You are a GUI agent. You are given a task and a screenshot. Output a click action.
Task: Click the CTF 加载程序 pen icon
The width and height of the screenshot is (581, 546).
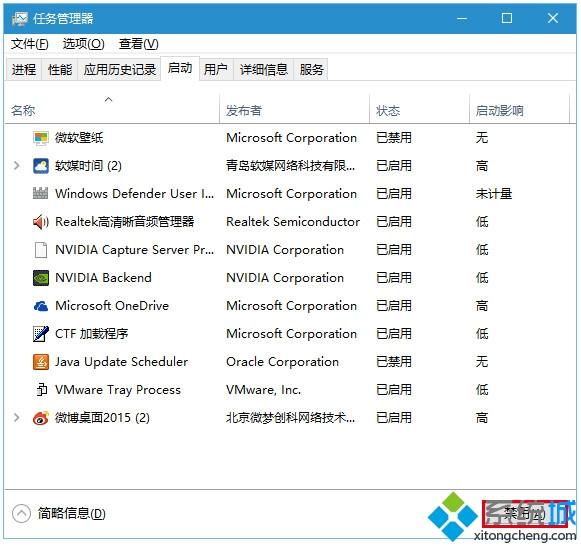(x=41, y=334)
